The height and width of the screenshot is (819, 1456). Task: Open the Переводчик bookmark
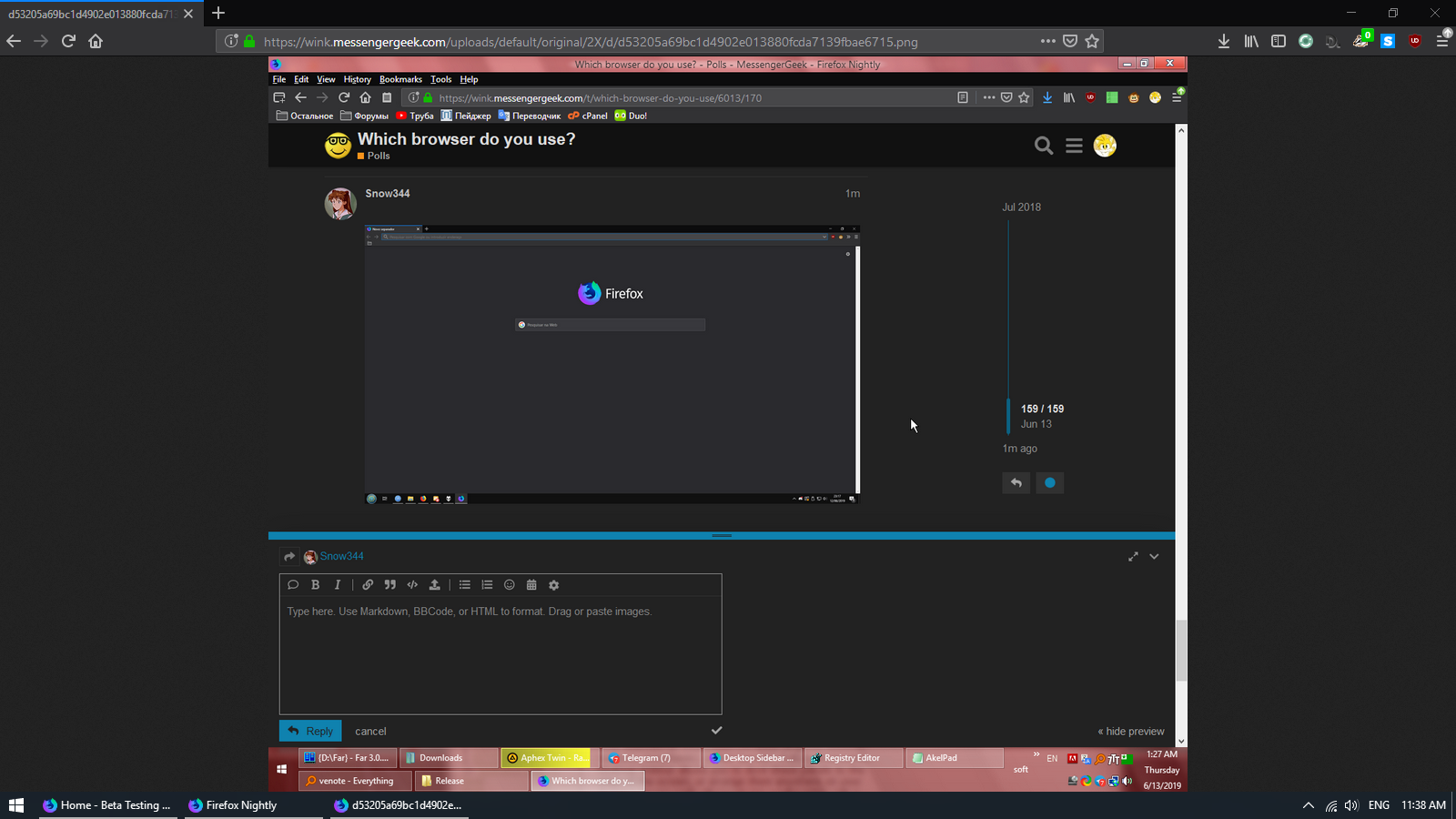(529, 116)
